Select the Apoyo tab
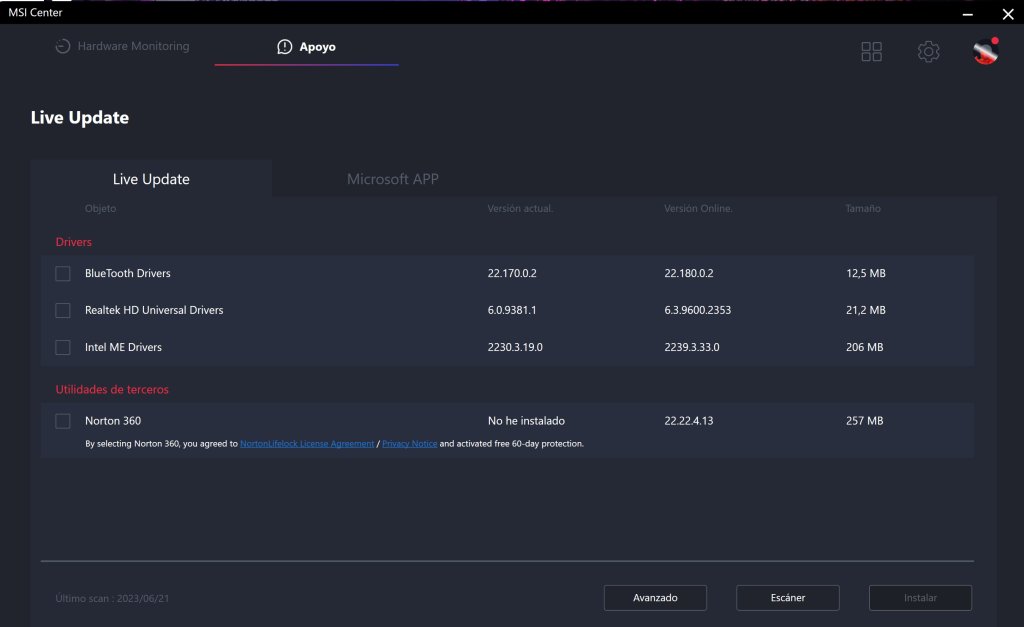The height and width of the screenshot is (627, 1024). [306, 47]
